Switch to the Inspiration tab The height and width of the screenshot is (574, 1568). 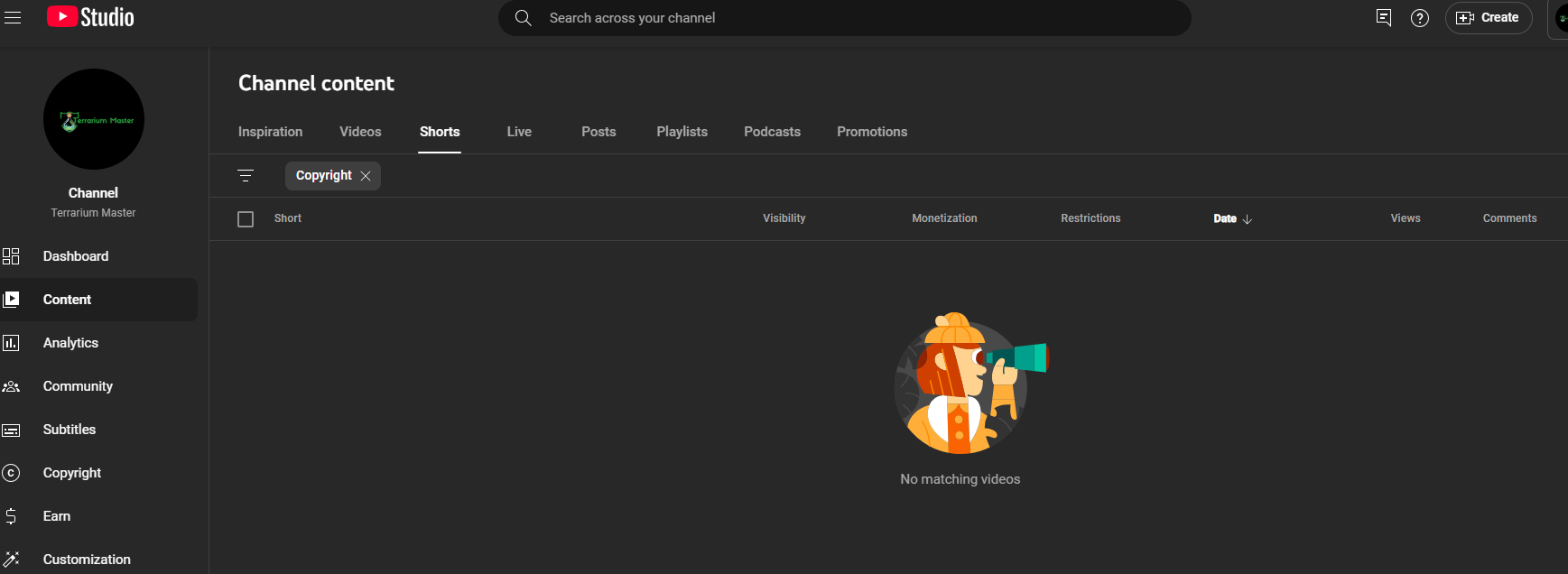[271, 132]
